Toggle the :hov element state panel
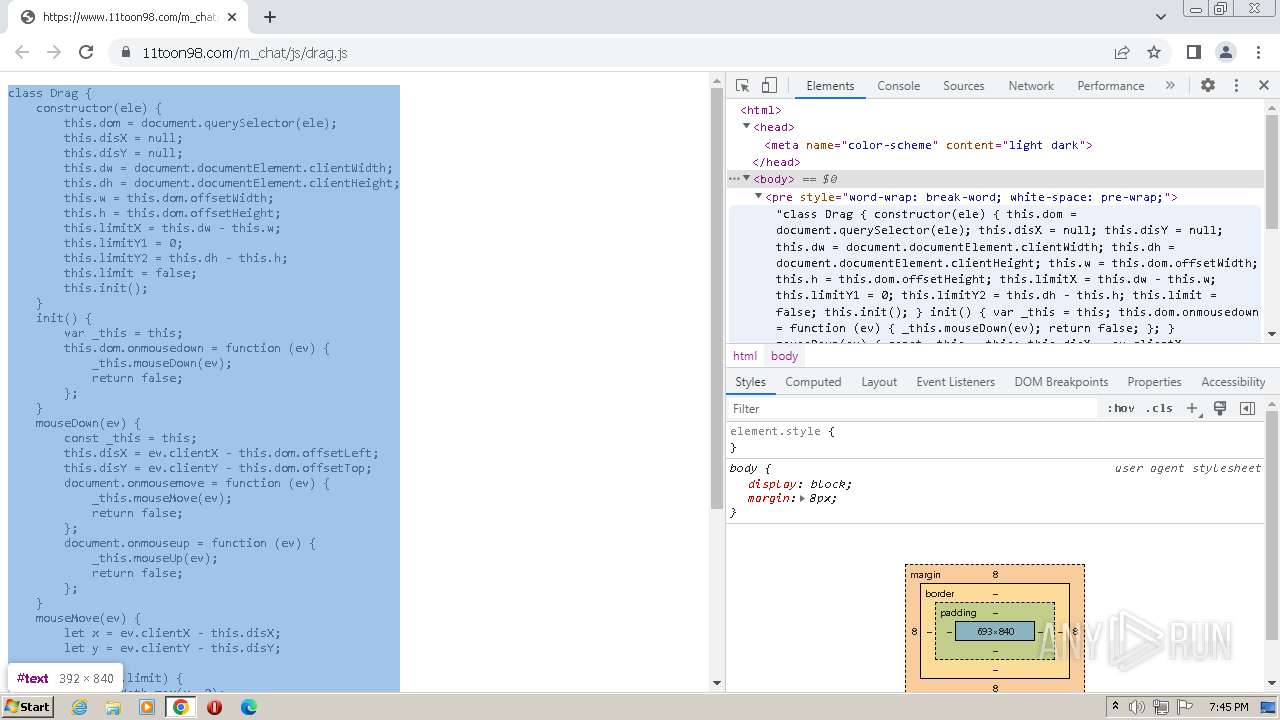The width and height of the screenshot is (1280, 720). (x=1121, y=408)
